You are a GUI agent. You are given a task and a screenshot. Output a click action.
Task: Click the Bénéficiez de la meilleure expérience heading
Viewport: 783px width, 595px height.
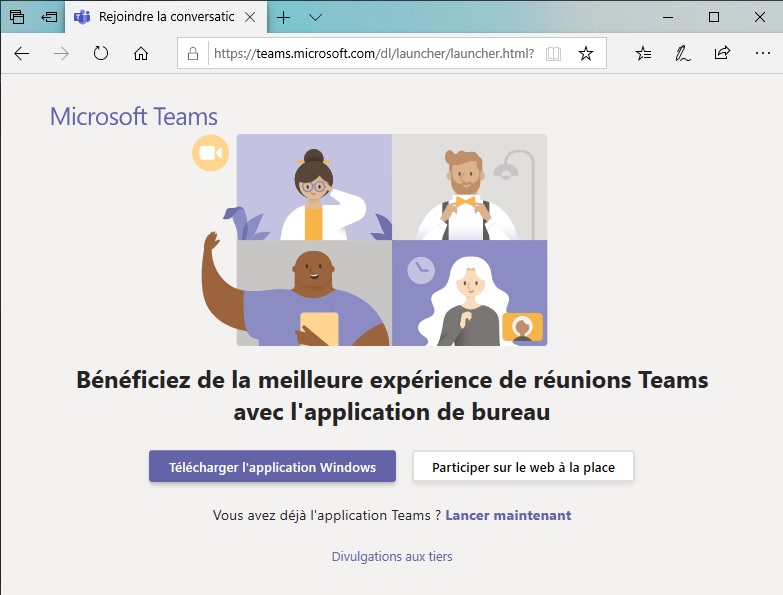click(392, 396)
